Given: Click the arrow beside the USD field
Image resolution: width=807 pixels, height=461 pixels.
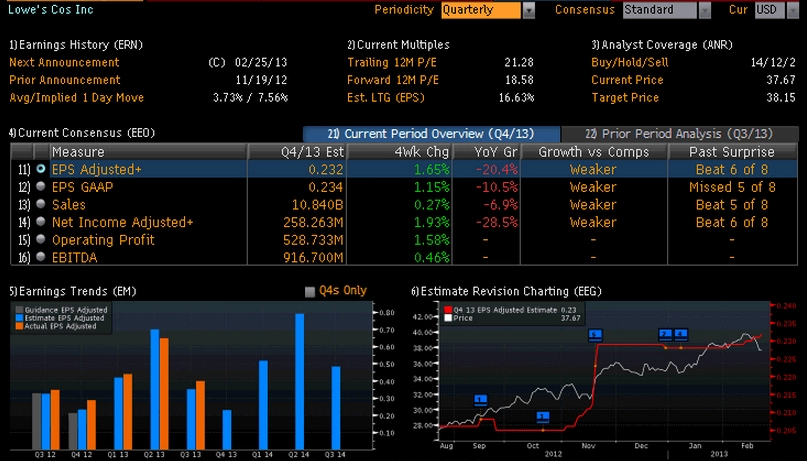Looking at the screenshot, I should tap(793, 10).
